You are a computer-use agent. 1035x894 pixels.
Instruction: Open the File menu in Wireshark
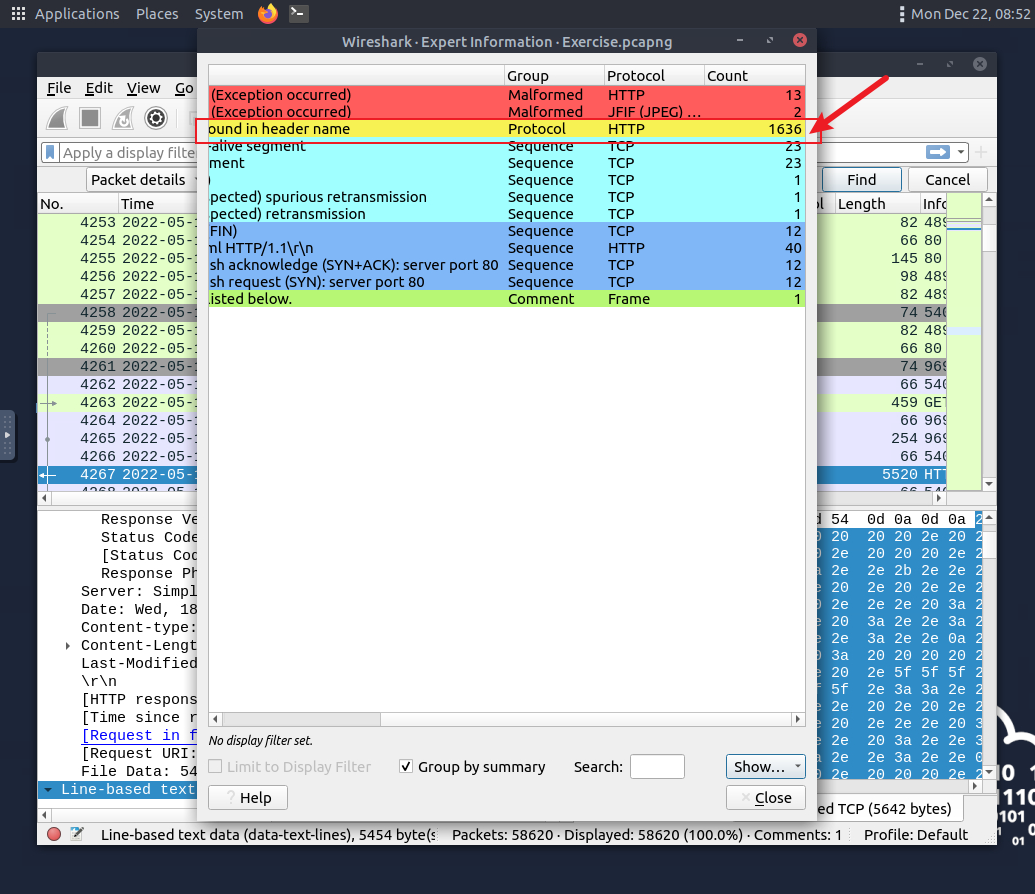coord(59,88)
